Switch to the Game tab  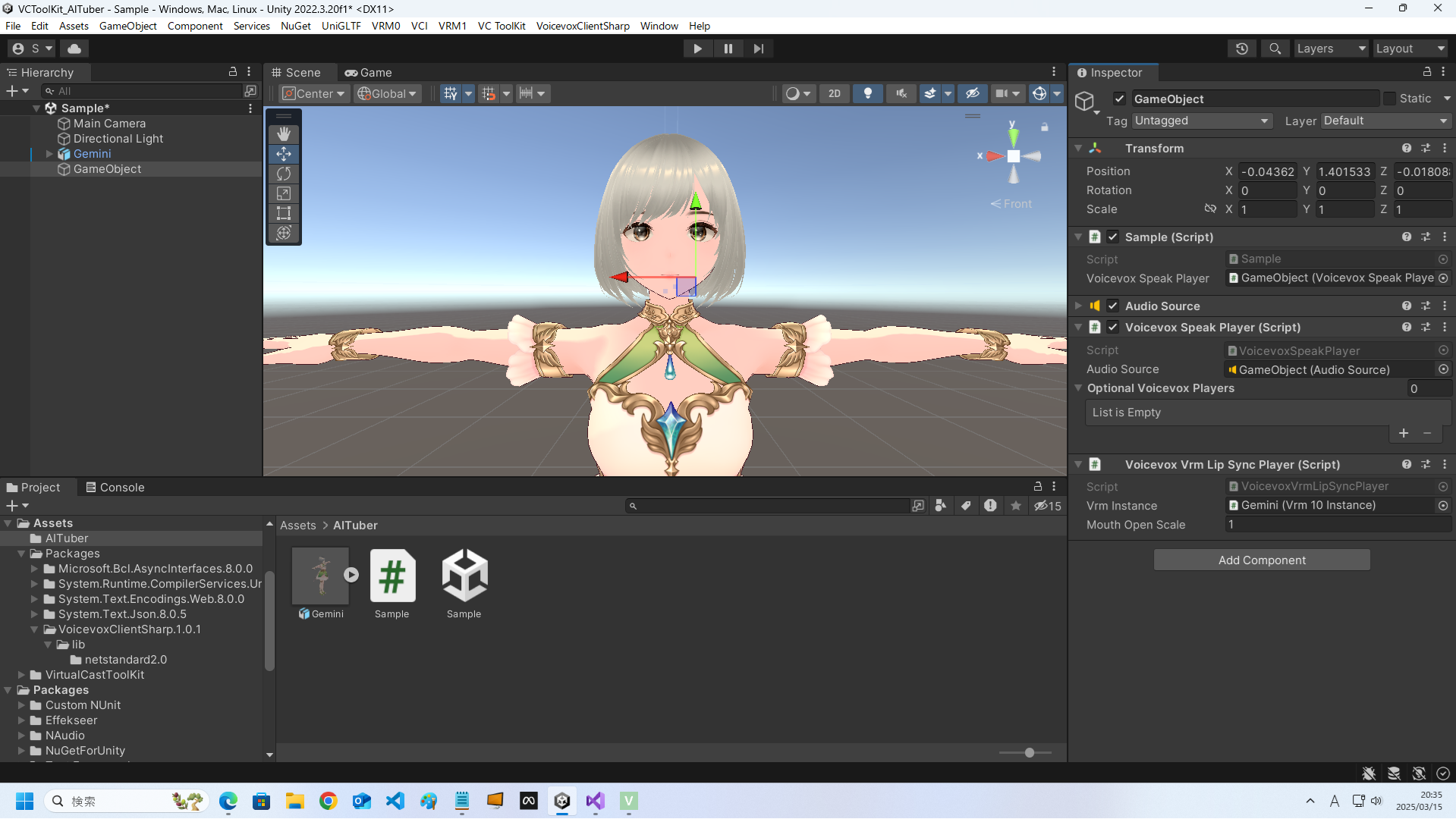(x=369, y=73)
